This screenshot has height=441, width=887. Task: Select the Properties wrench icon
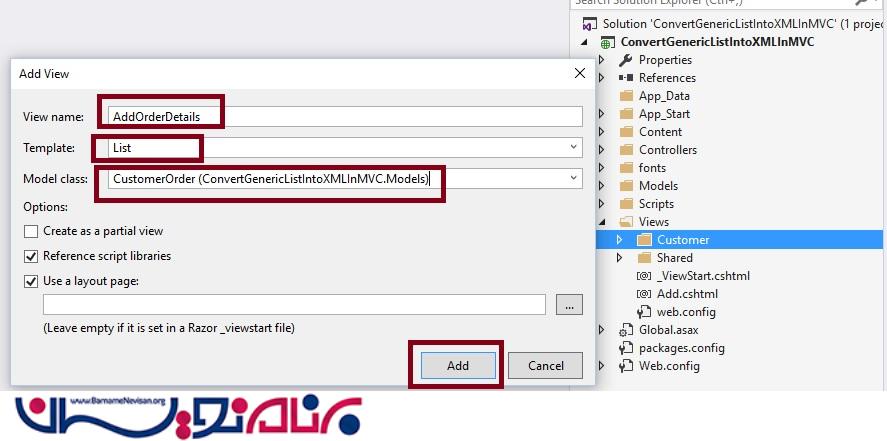click(626, 60)
